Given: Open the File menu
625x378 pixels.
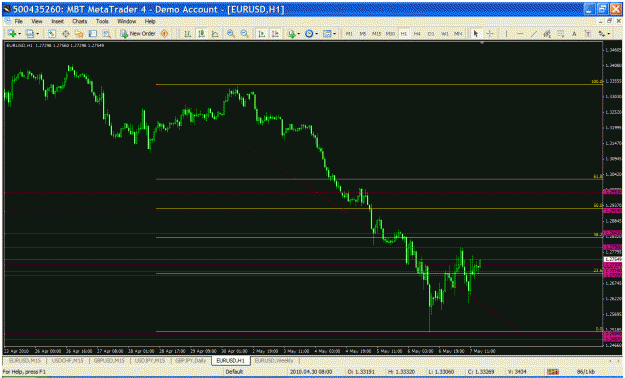Looking at the screenshot, I should click(x=19, y=21).
